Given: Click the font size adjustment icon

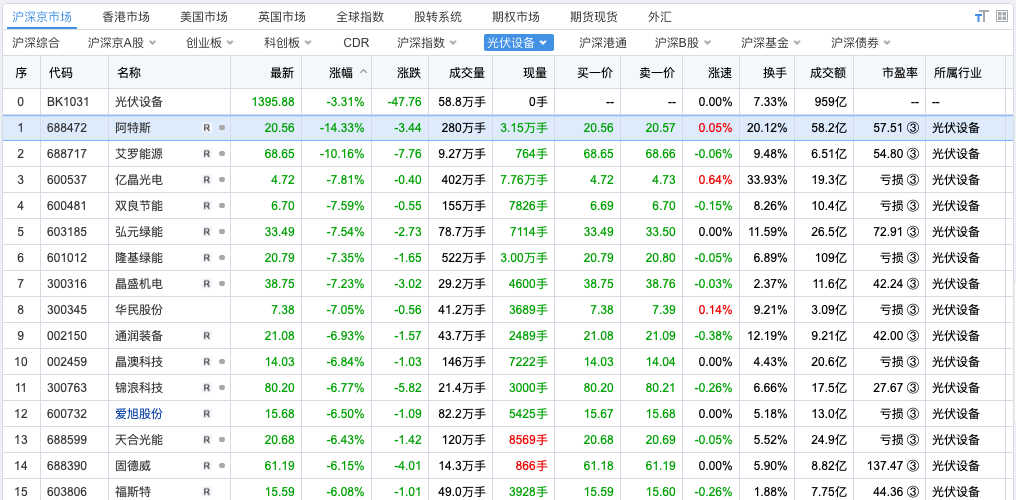Looking at the screenshot, I should 980,17.
